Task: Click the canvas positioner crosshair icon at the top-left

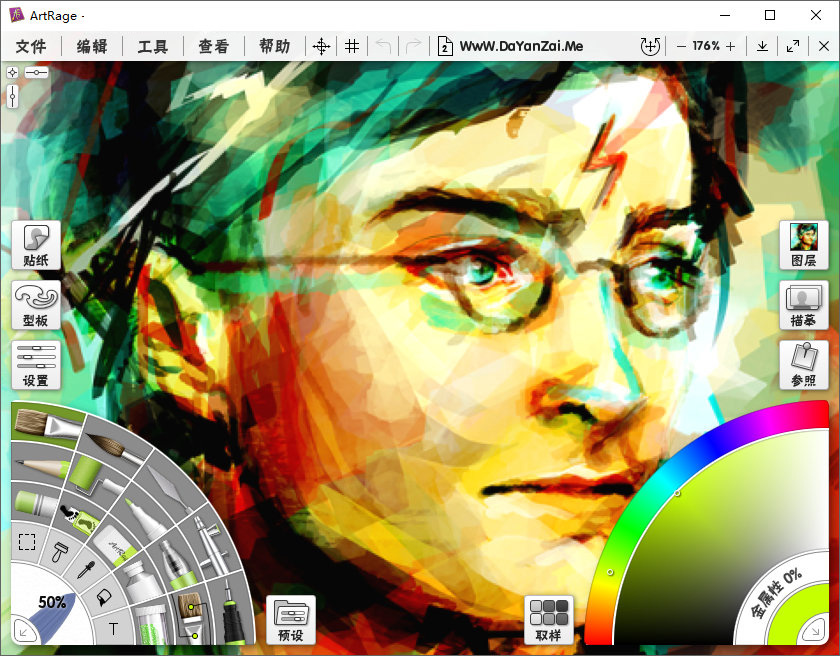Action: [x=12, y=72]
